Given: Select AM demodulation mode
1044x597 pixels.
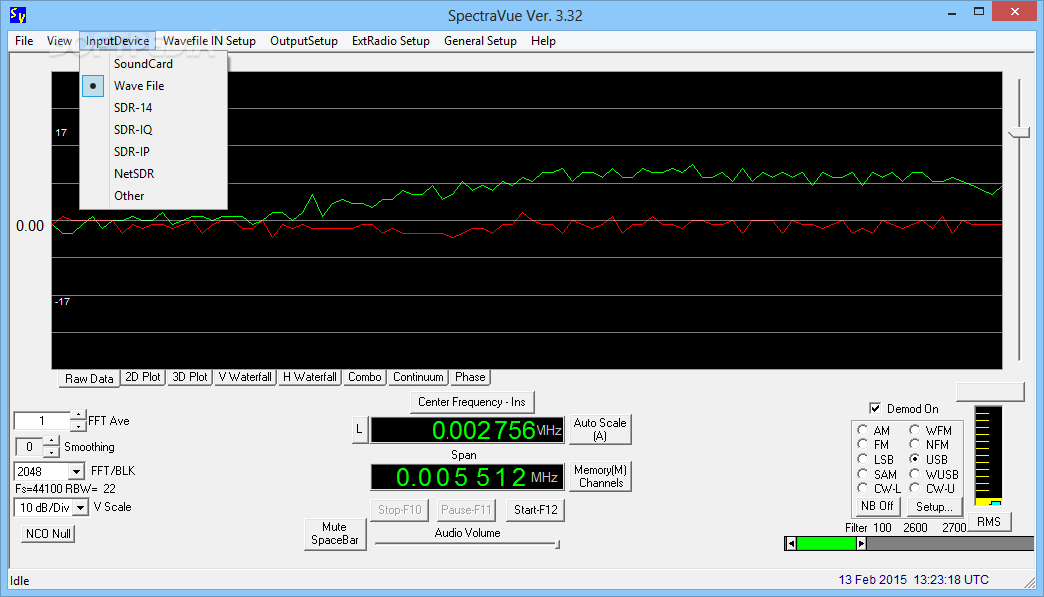Looking at the screenshot, I should (x=863, y=430).
